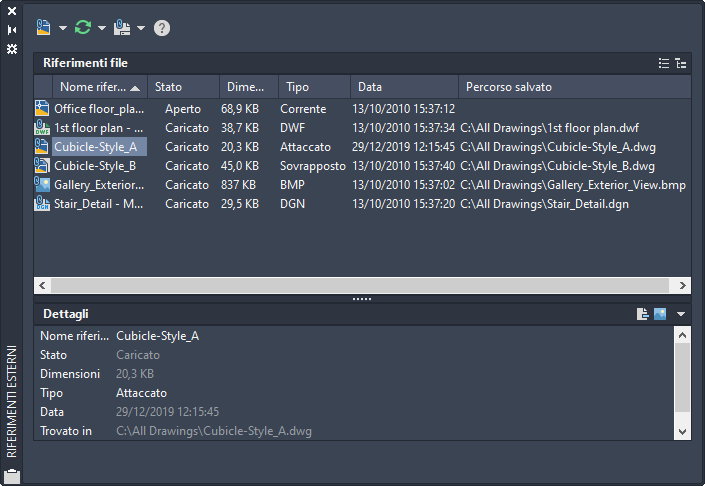This screenshot has width=705, height=486.
Task: Show the Details view mode
Action: [643, 314]
